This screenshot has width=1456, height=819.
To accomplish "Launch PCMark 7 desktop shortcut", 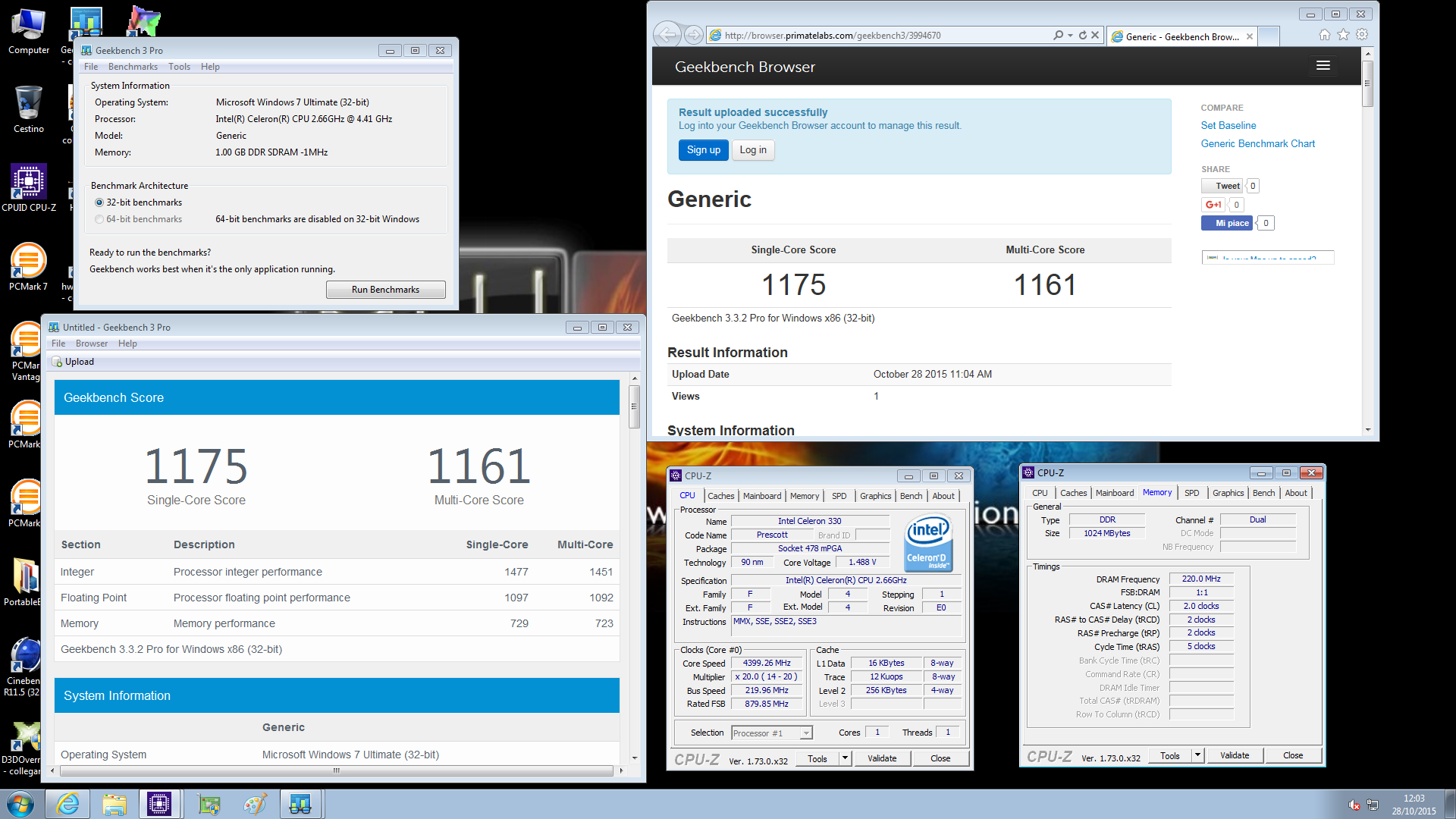I will [29, 267].
